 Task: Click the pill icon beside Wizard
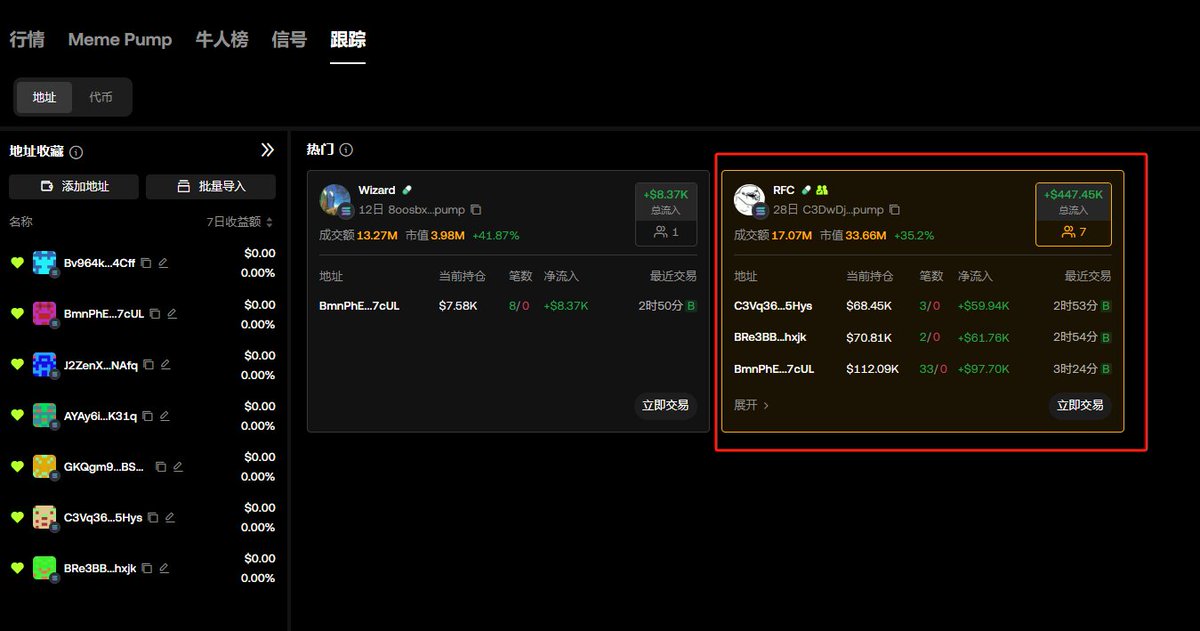click(407, 190)
